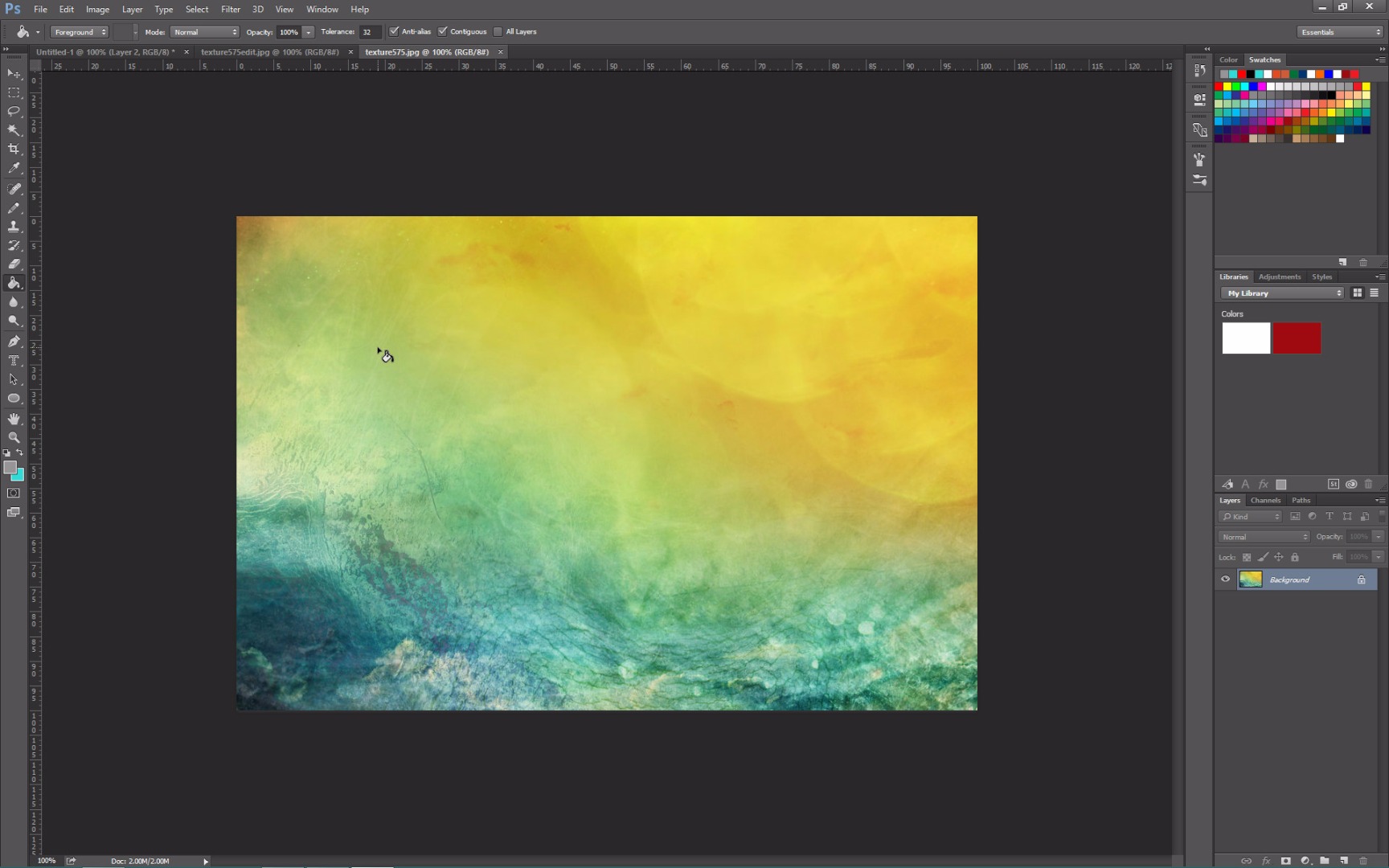Select the Crop tool

pos(14,149)
